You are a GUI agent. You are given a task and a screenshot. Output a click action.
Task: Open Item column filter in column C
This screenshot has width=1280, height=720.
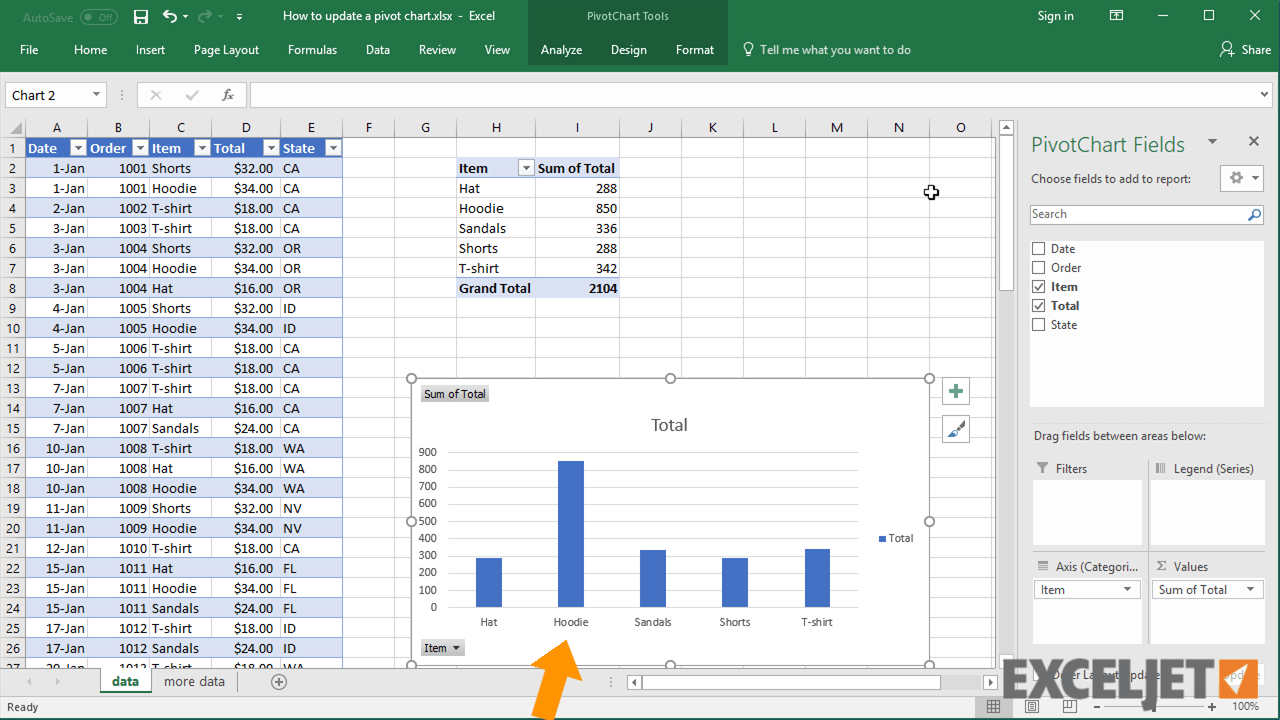coord(201,148)
